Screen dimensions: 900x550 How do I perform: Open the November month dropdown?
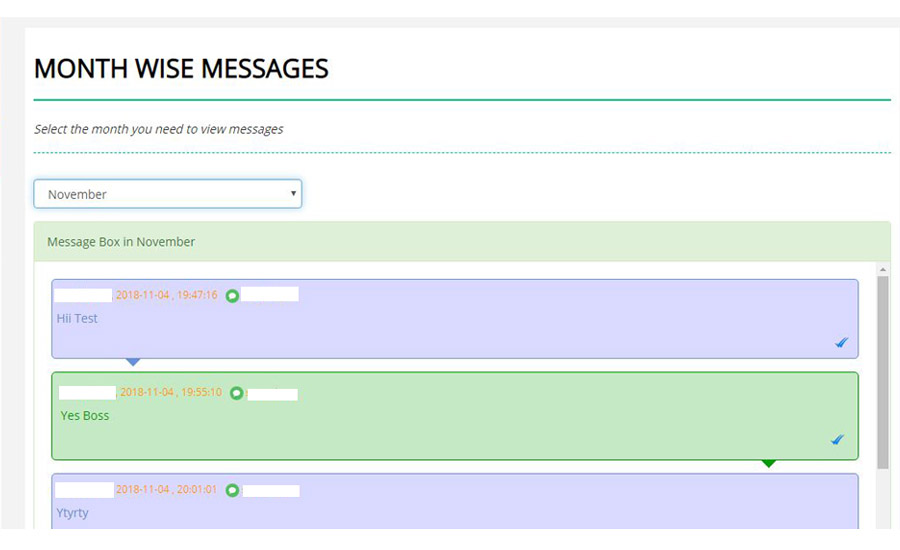(x=167, y=194)
